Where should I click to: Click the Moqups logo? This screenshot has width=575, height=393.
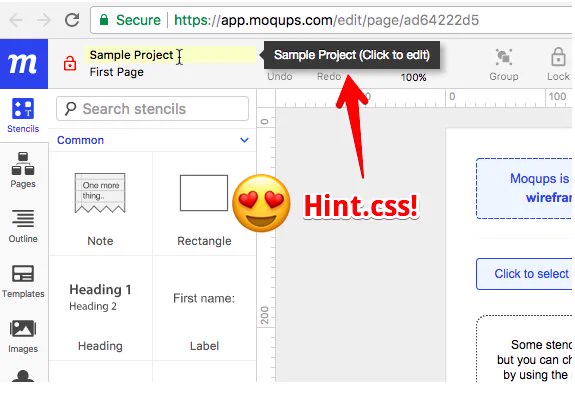pos(23,64)
